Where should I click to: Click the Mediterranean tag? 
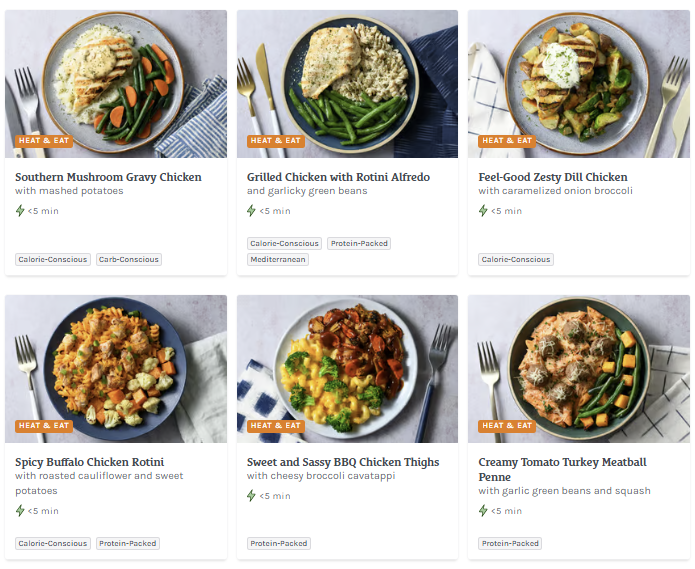[x=278, y=259]
